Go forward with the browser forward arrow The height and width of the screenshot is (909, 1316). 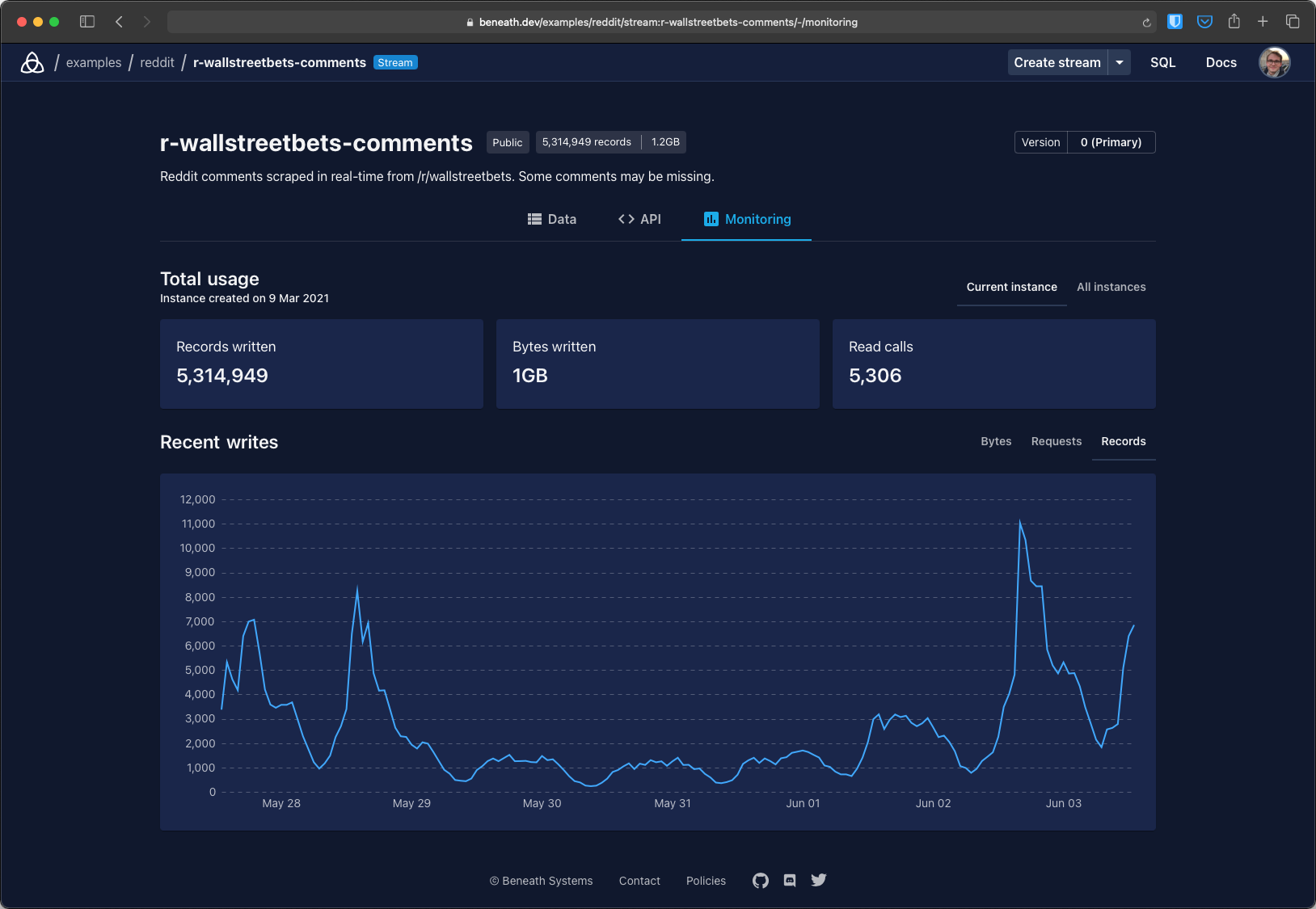point(146,22)
